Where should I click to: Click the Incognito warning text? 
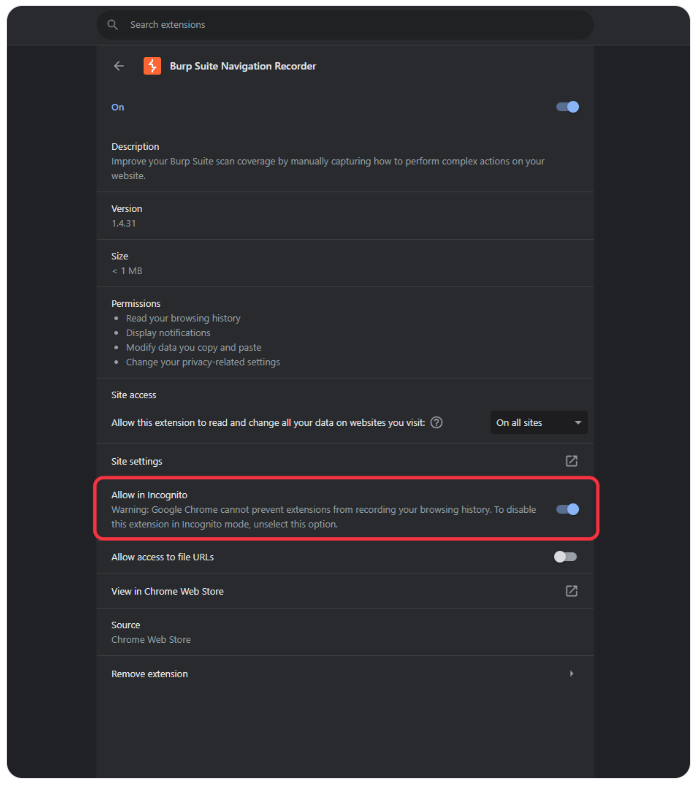[x=324, y=517]
